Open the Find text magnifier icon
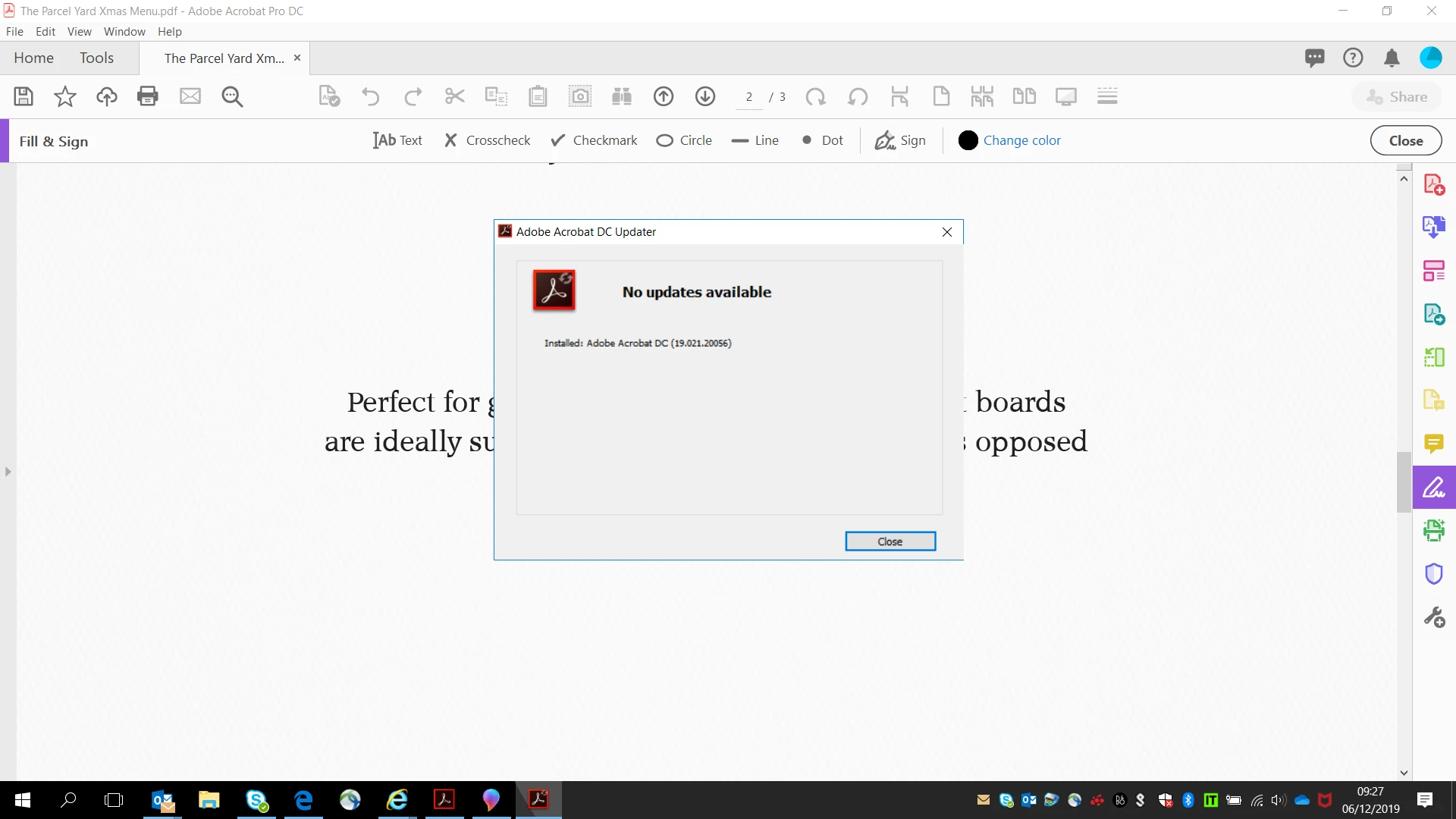The width and height of the screenshot is (1456, 819). click(232, 96)
